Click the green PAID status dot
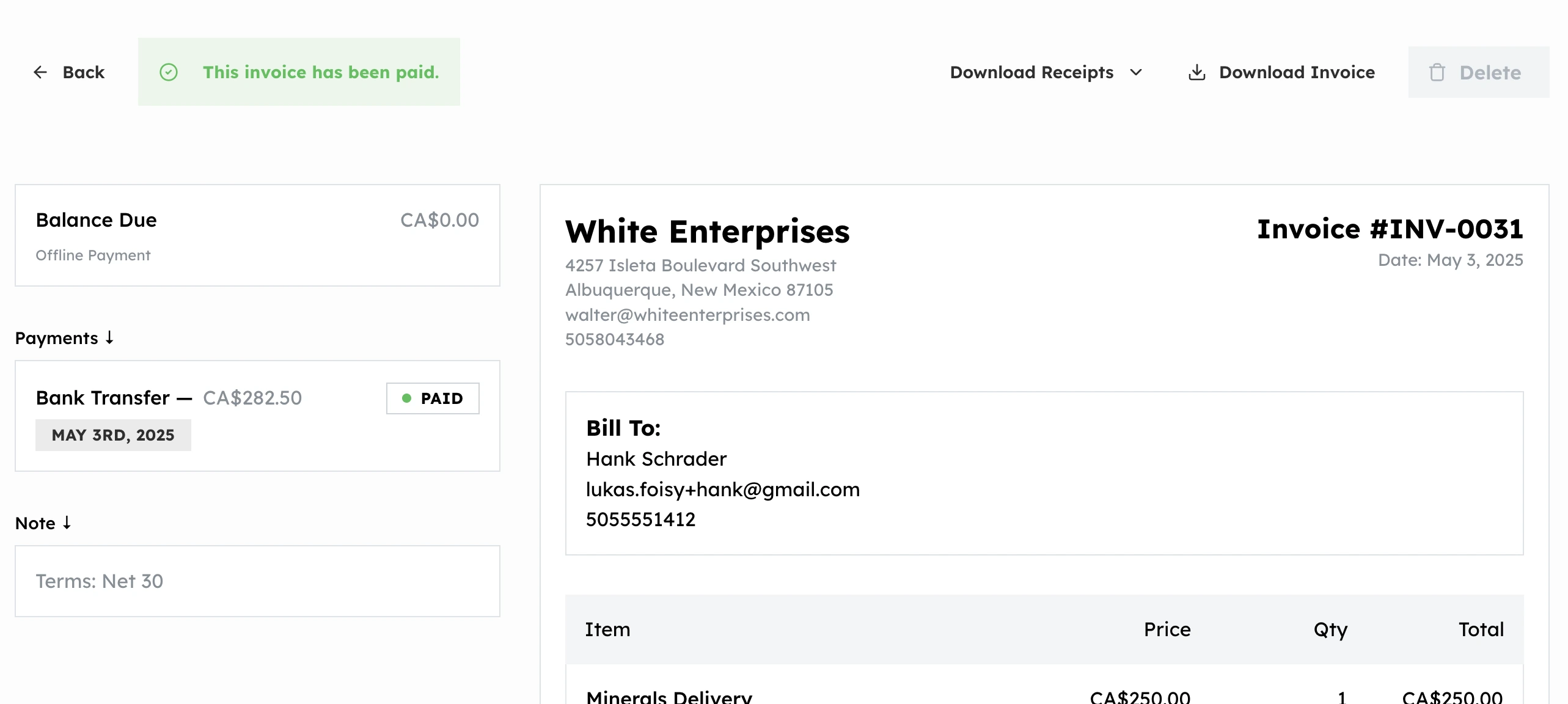 [x=406, y=398]
